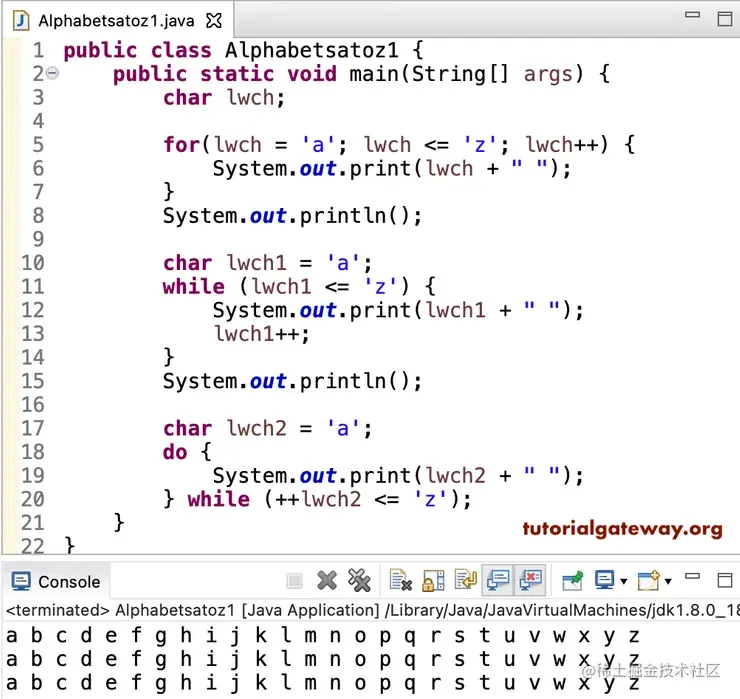Toggle Word Wrap in the Console toolbar
The width and height of the screenshot is (740, 699).
[x=466, y=580]
